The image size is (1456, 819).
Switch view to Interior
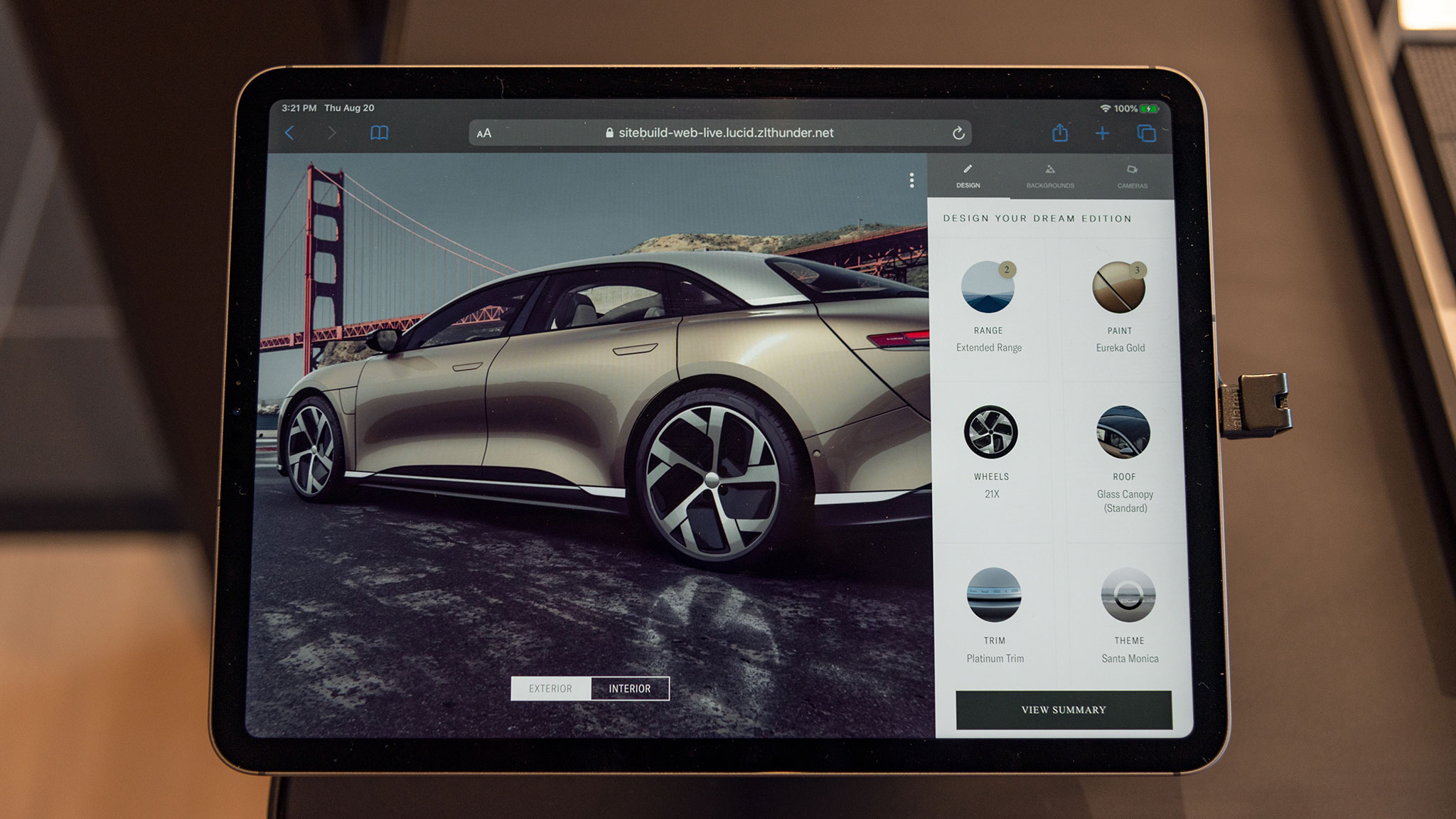(x=629, y=688)
